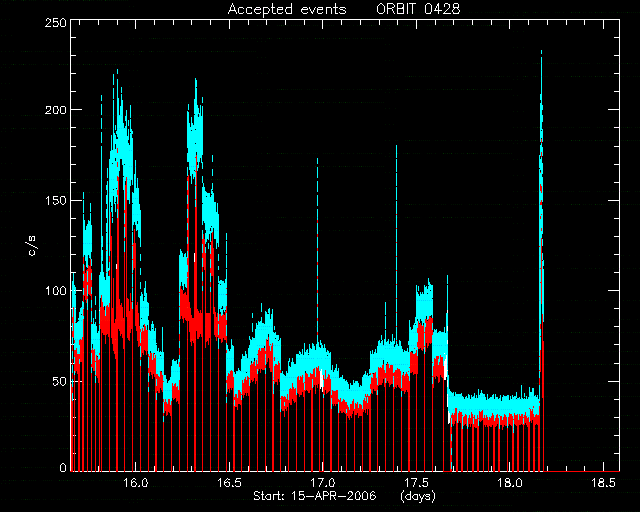
Task: Click the 100 y-axis tick label
Action: [x=55, y=291]
